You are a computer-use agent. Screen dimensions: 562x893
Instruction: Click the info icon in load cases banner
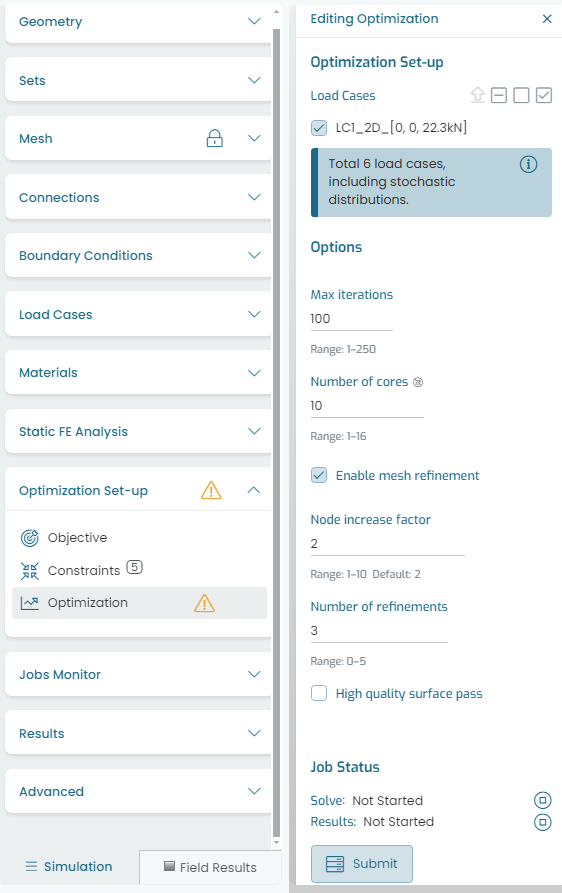(528, 165)
